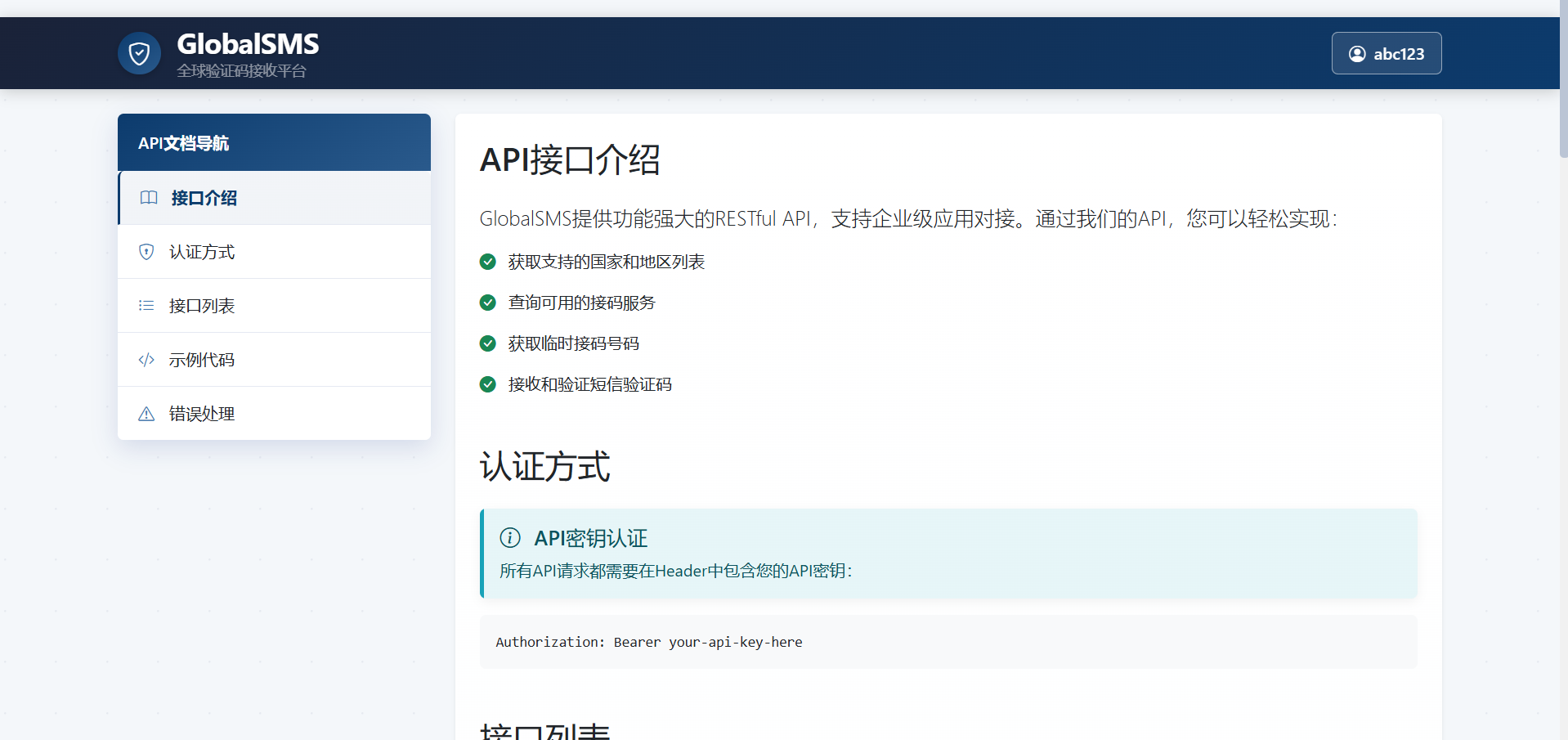Click list text 获取支持的国家和地区列表
The image size is (1568, 740).
(607, 262)
